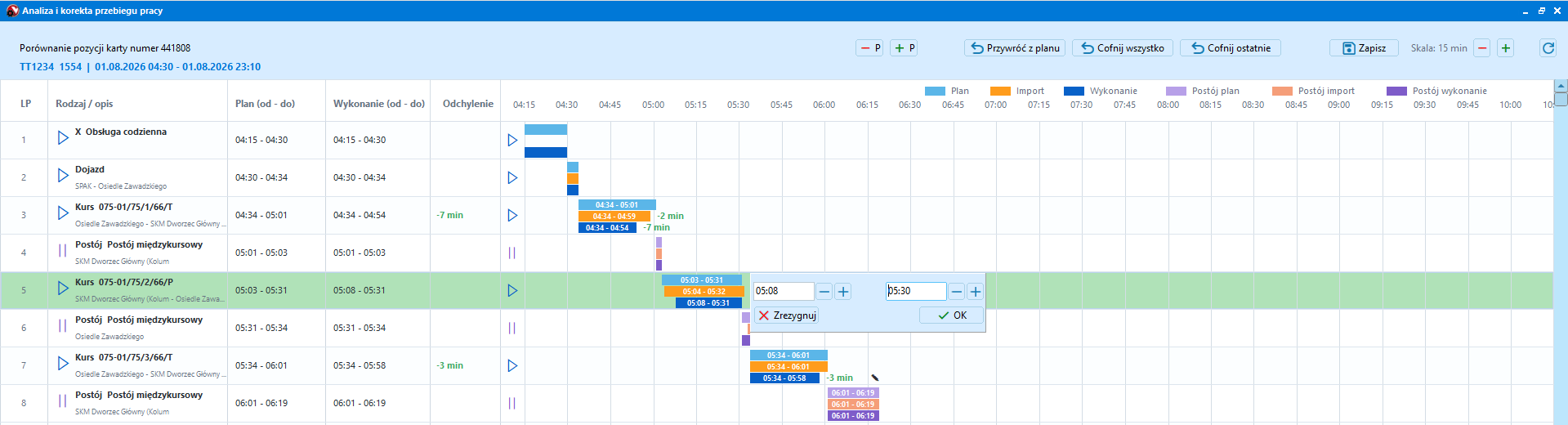Click the refresh icon at top right
The image size is (1568, 425).
1548,48
